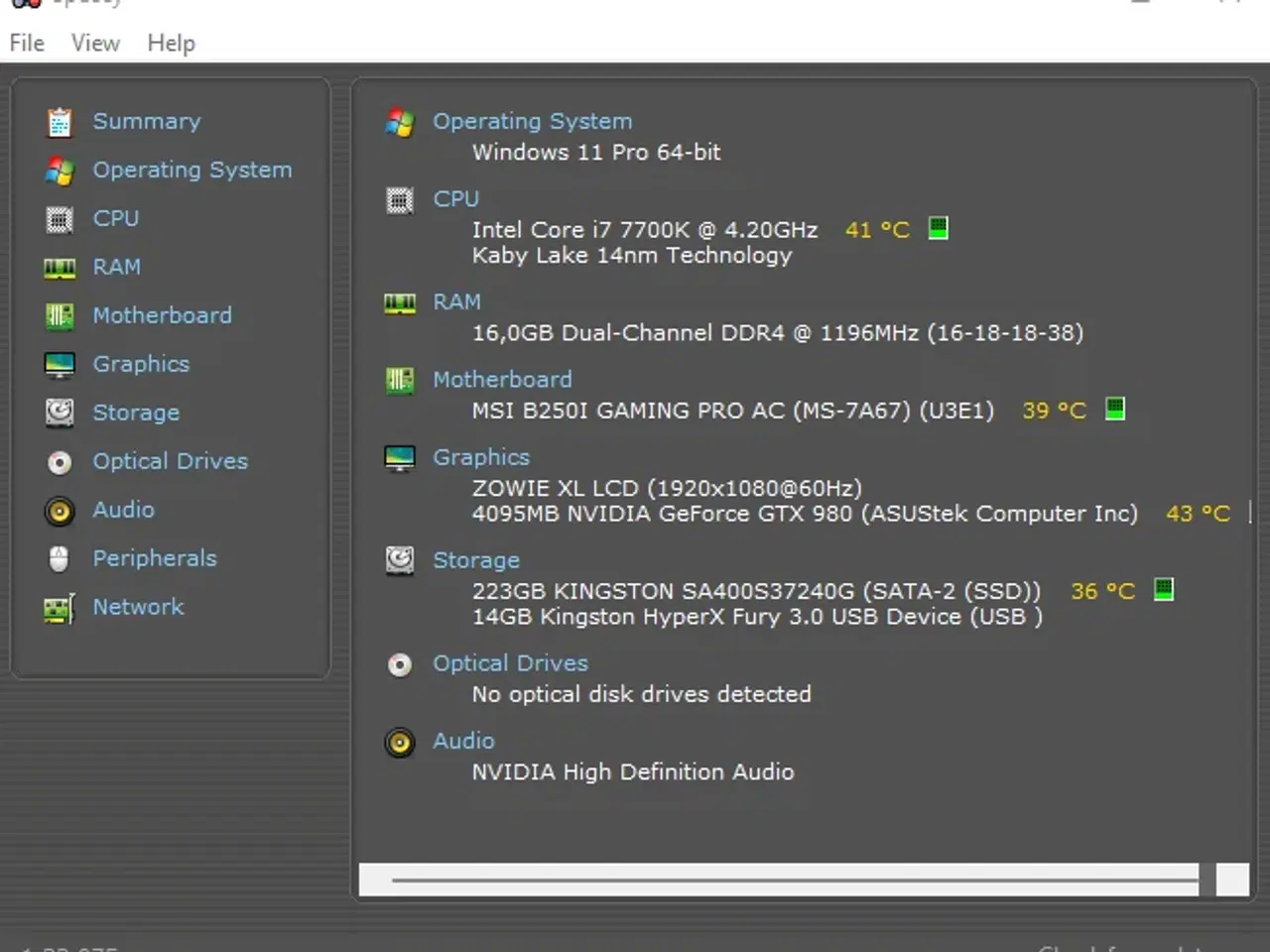Open the File menu
The image size is (1270, 952).
pyautogui.click(x=26, y=43)
